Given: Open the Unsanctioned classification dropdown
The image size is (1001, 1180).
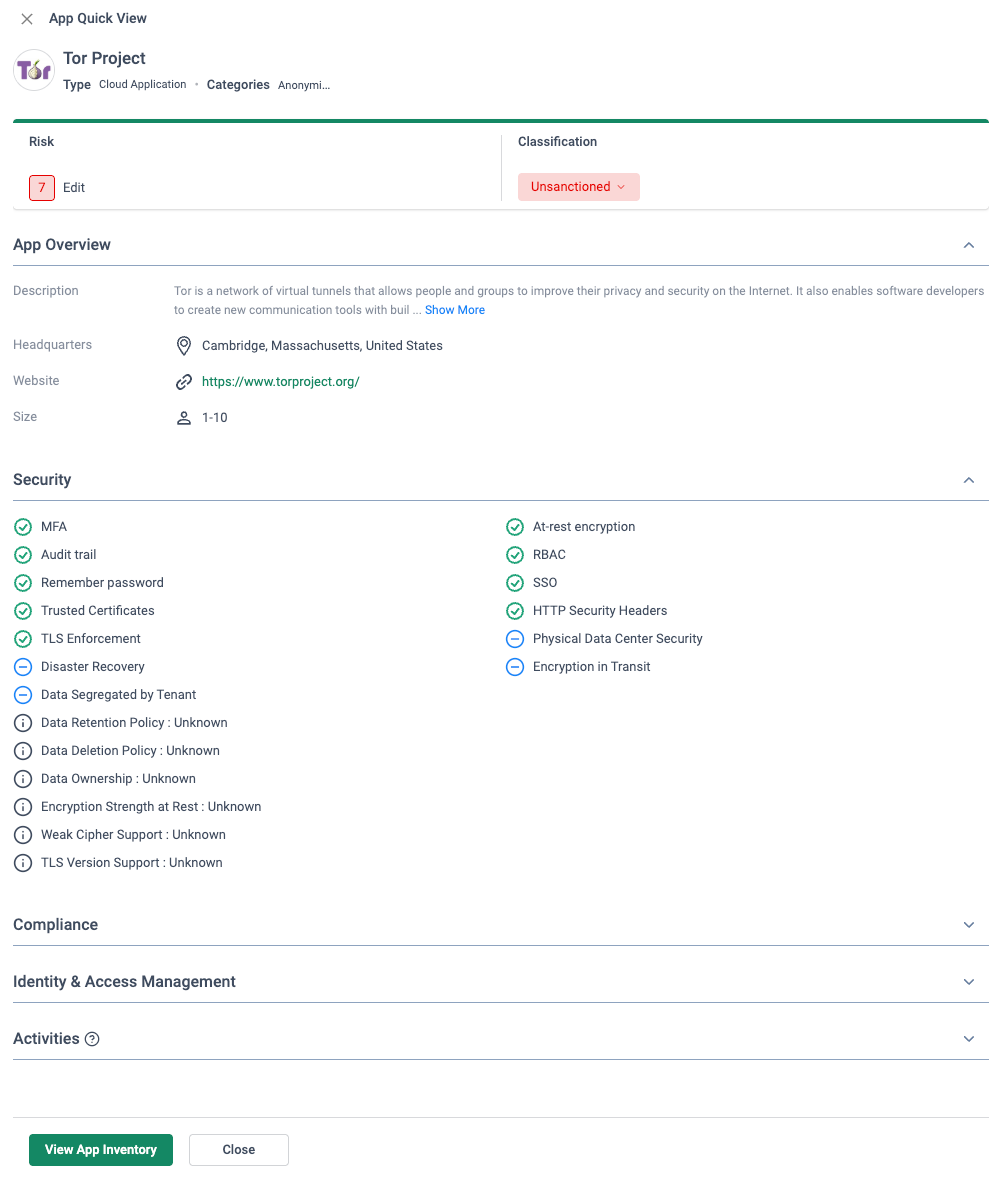Looking at the screenshot, I should tap(579, 187).
